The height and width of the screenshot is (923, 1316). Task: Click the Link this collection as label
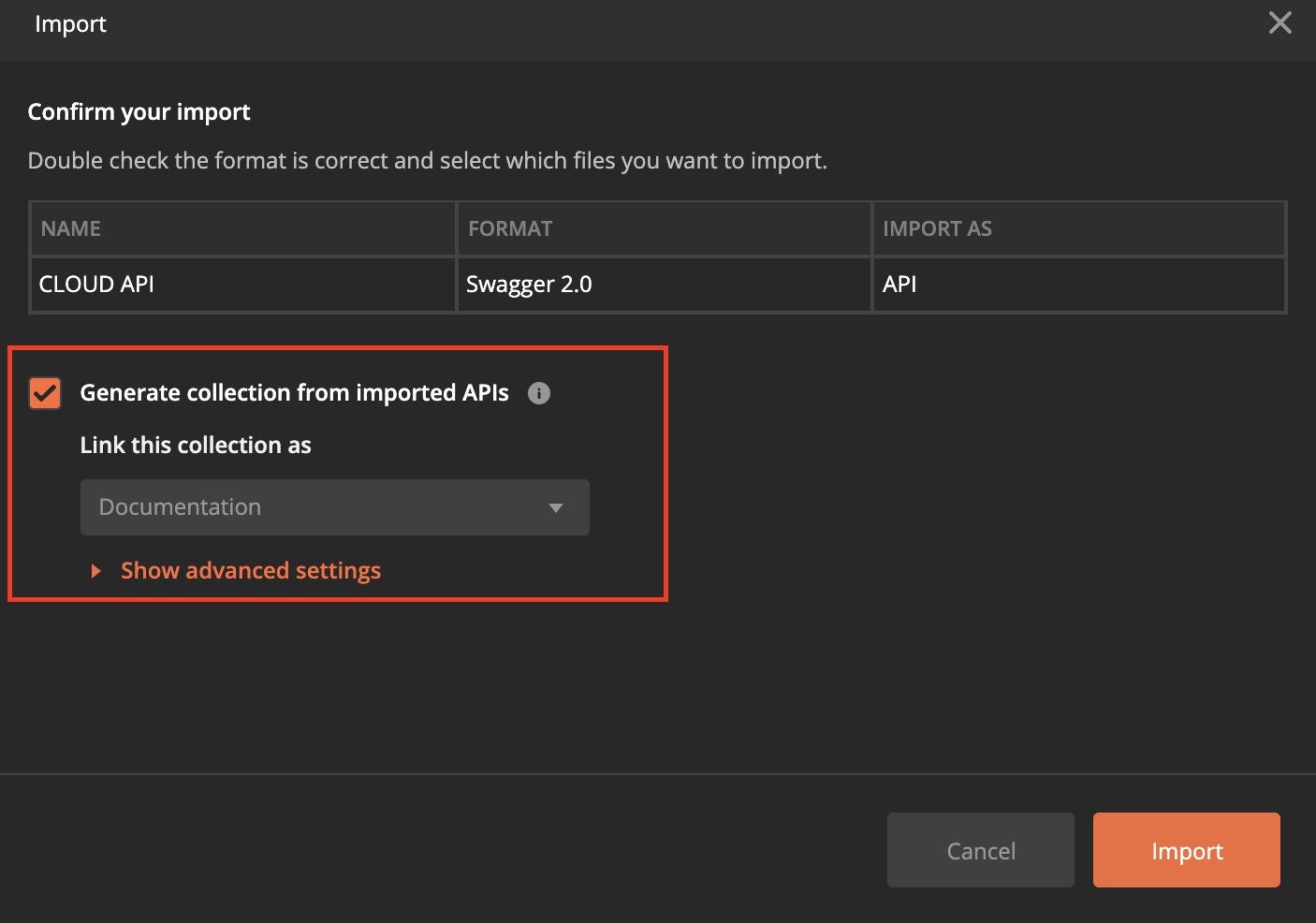point(196,446)
